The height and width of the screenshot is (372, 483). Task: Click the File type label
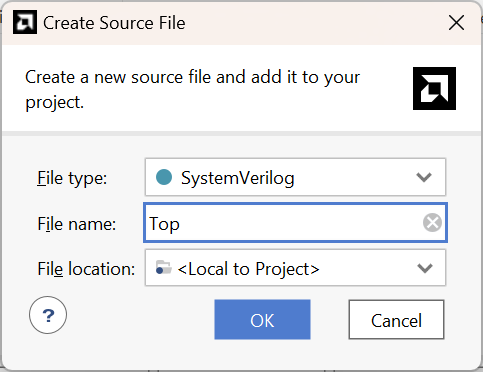point(72,178)
